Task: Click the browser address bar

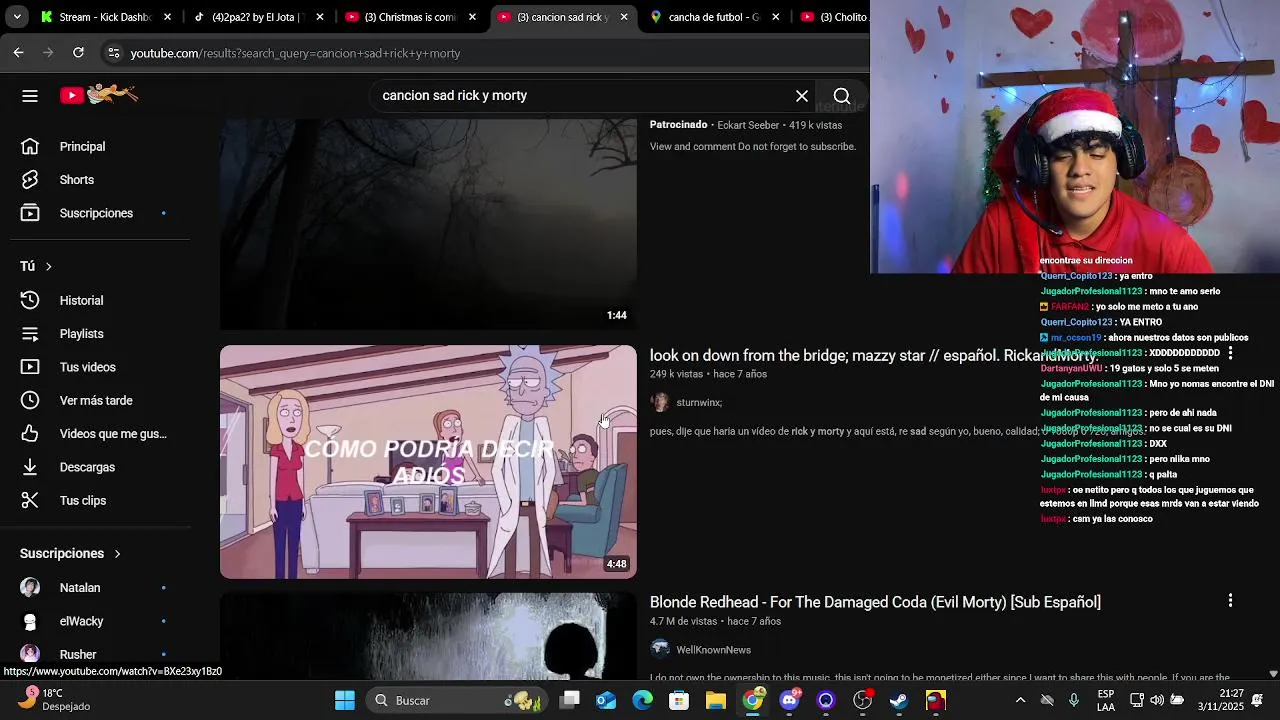Action: (x=480, y=53)
